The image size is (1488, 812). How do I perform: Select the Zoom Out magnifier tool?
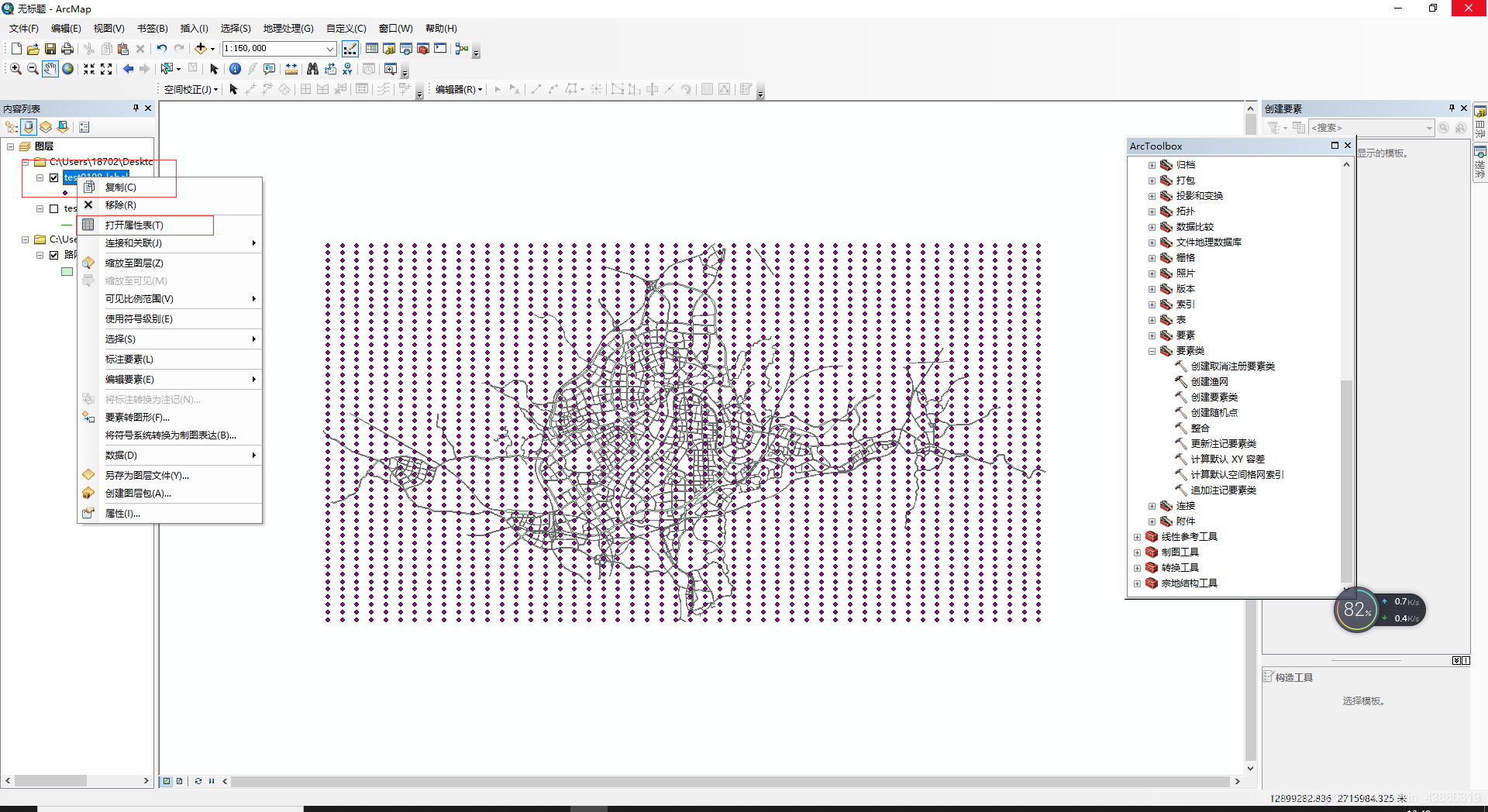33,69
